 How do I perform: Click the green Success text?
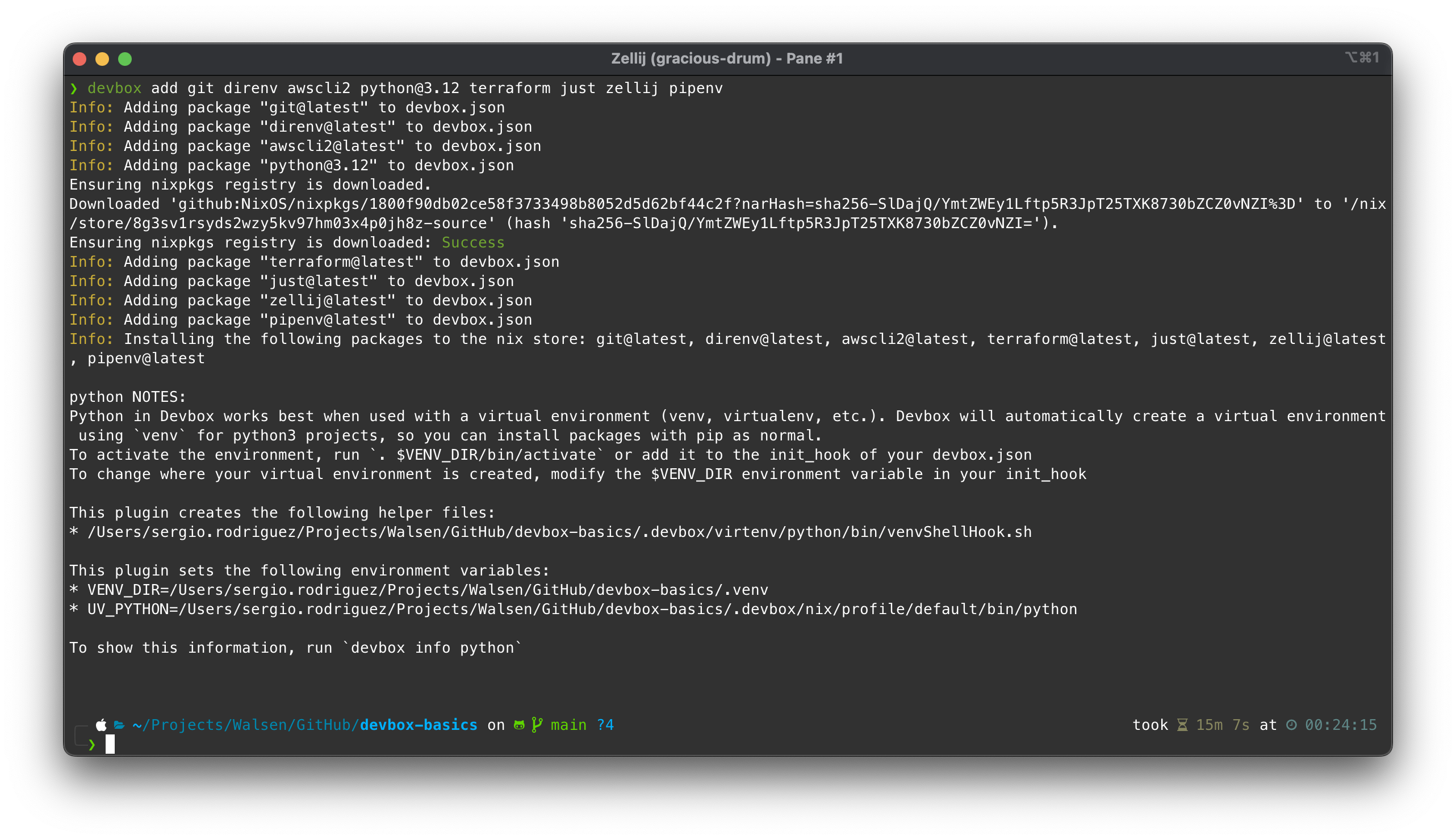[473, 243]
